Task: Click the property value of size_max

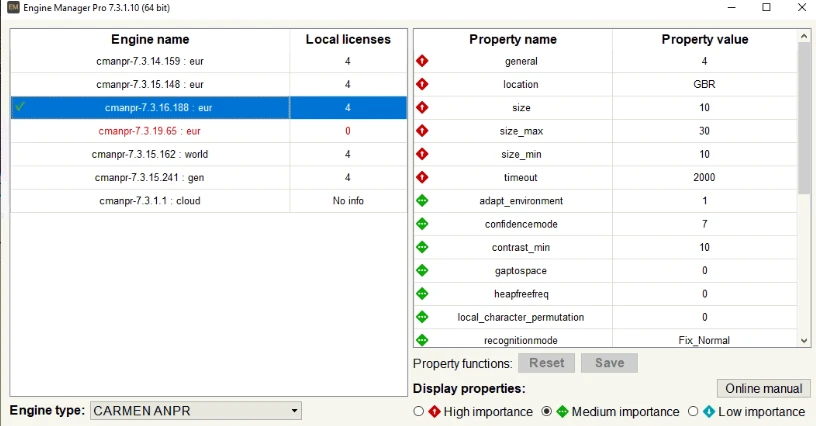Action: coord(704,131)
